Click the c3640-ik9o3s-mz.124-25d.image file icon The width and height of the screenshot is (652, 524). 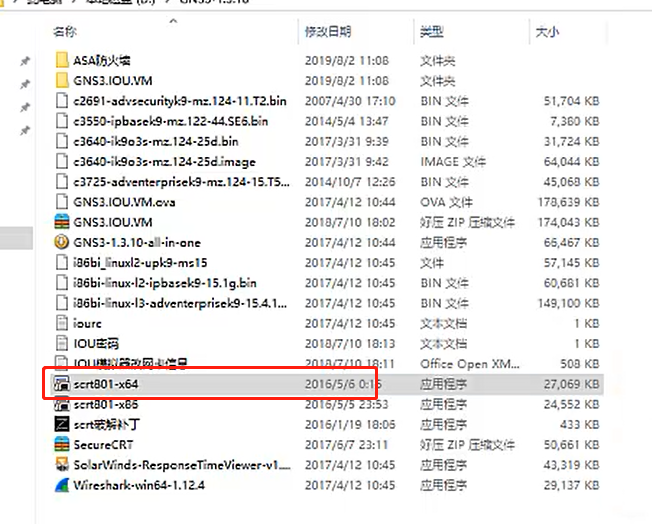point(62,161)
